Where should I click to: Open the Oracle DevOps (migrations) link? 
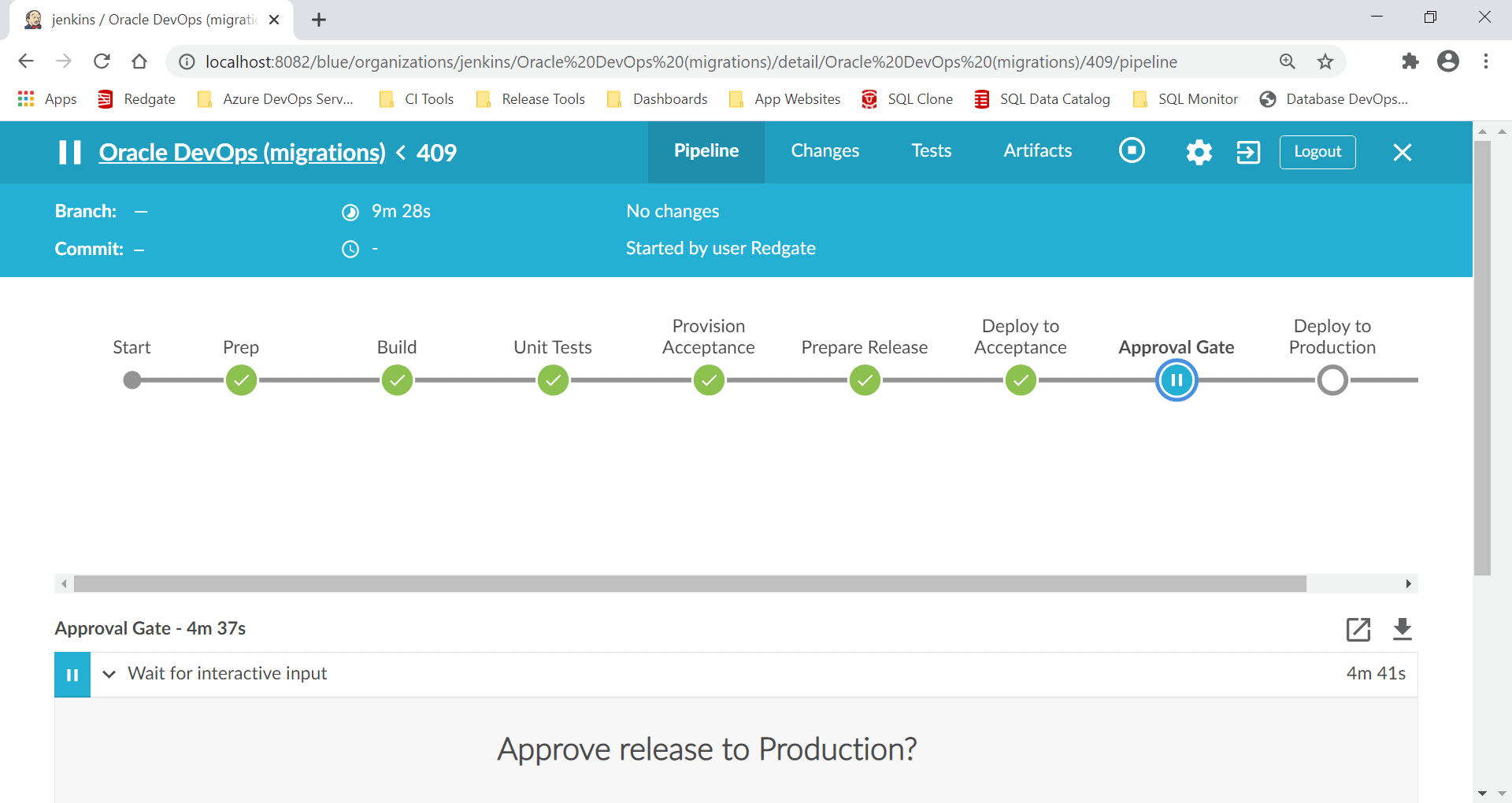coord(242,153)
